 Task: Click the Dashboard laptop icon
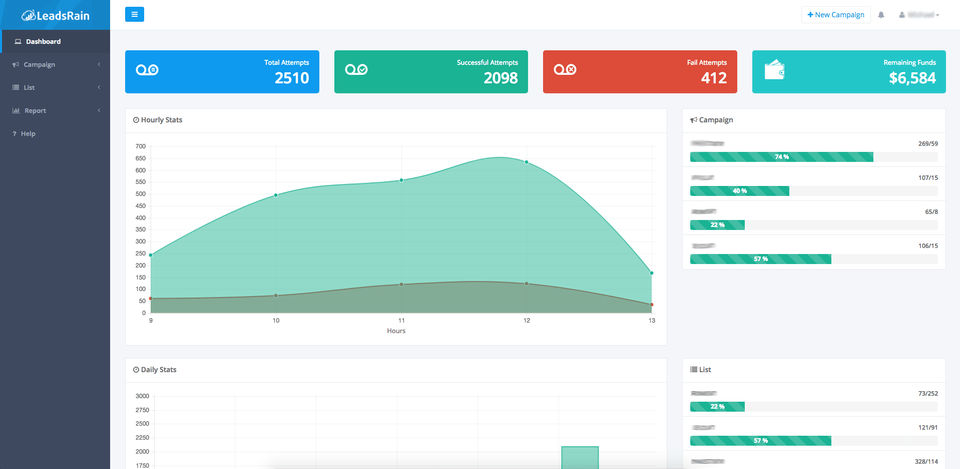pos(18,42)
